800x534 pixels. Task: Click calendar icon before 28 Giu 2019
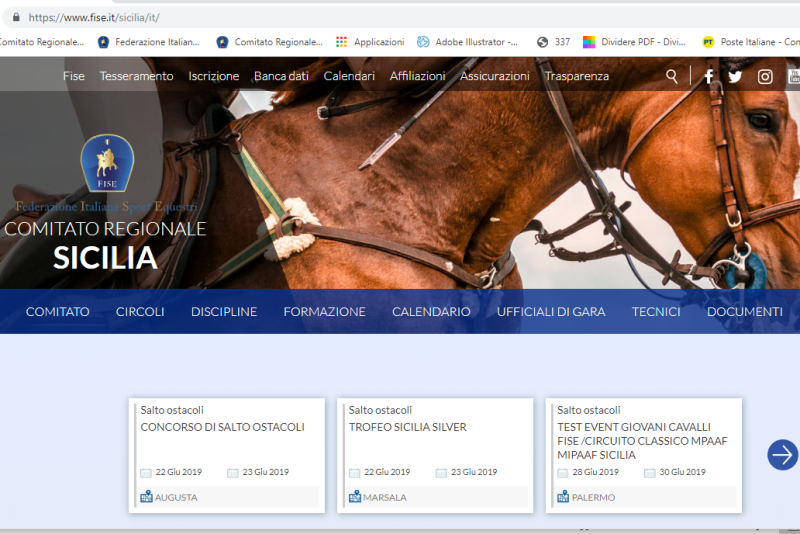[563, 473]
